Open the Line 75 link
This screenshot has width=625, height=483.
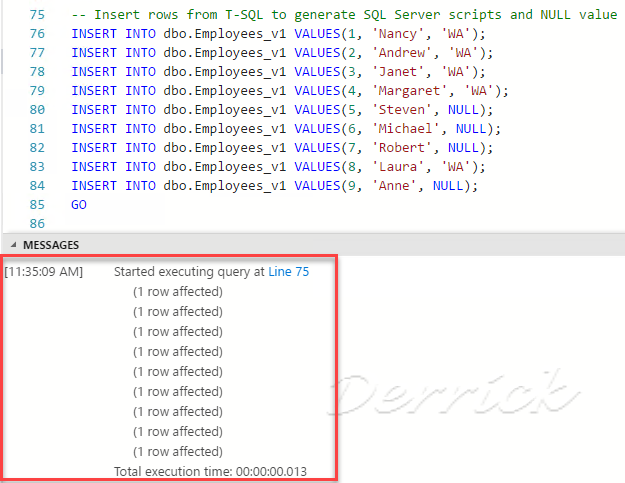tap(289, 272)
